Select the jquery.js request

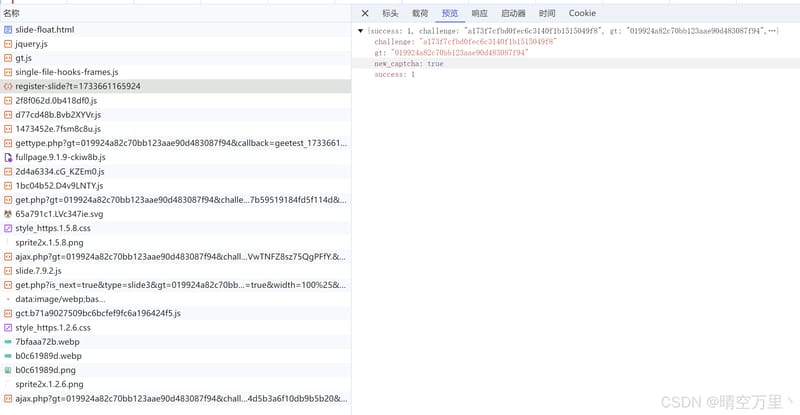click(x=176, y=44)
